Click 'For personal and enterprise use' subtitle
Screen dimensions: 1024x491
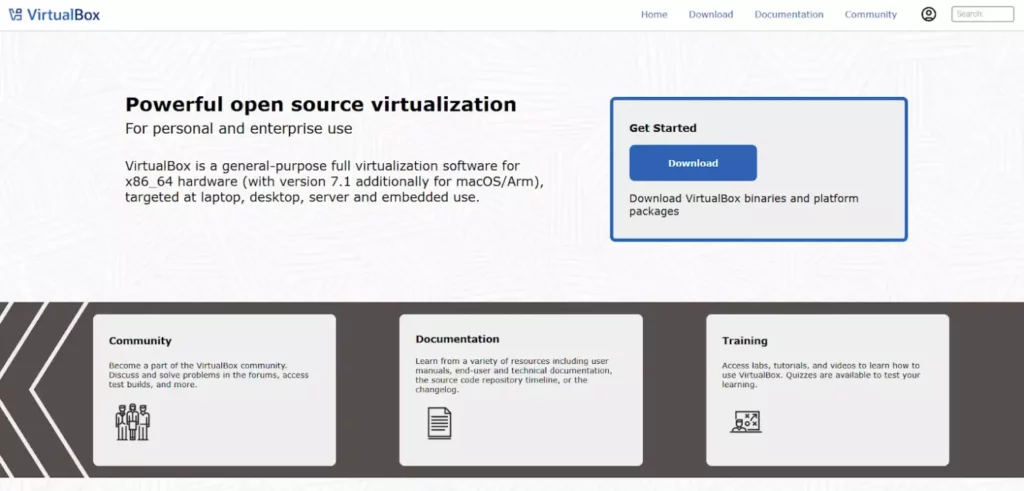point(239,129)
